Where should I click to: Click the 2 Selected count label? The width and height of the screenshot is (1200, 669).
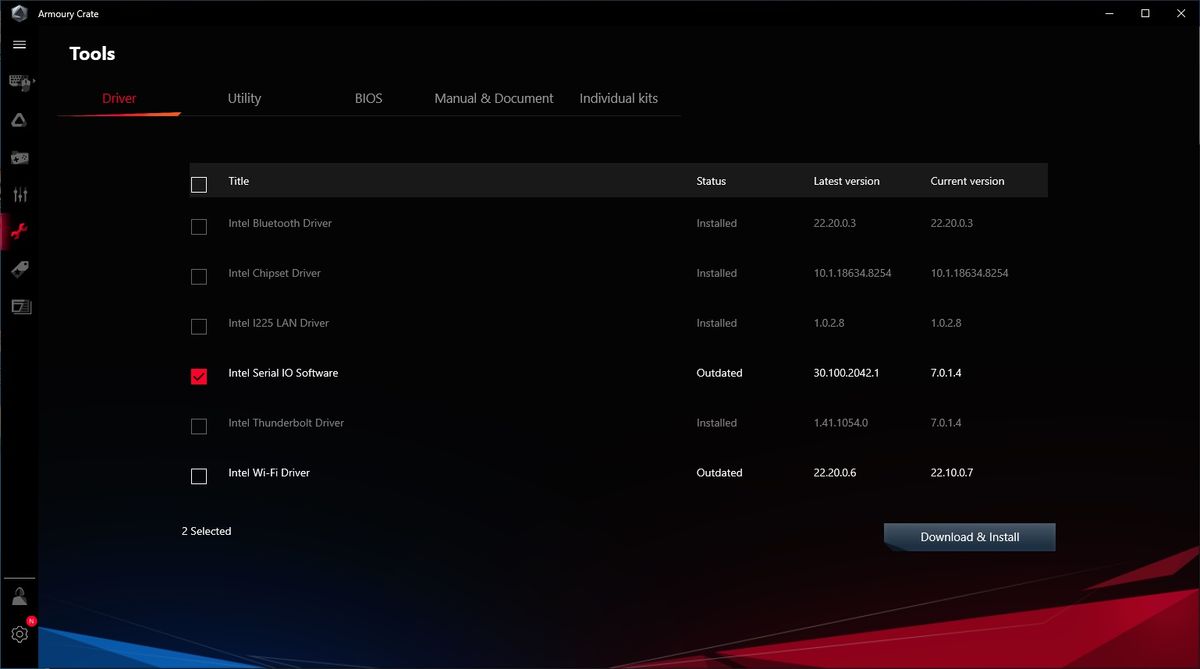(x=206, y=531)
